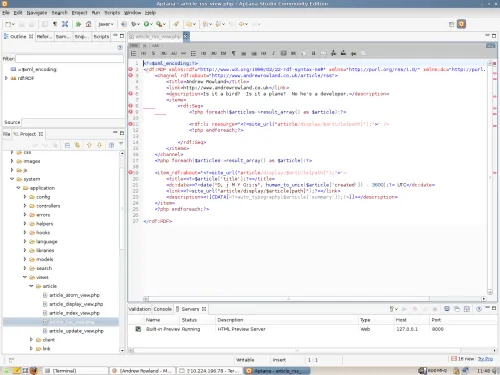The image size is (500, 375).
Task: Click the blue maximize editor icon in toolbar
Action: click(x=65, y=24)
